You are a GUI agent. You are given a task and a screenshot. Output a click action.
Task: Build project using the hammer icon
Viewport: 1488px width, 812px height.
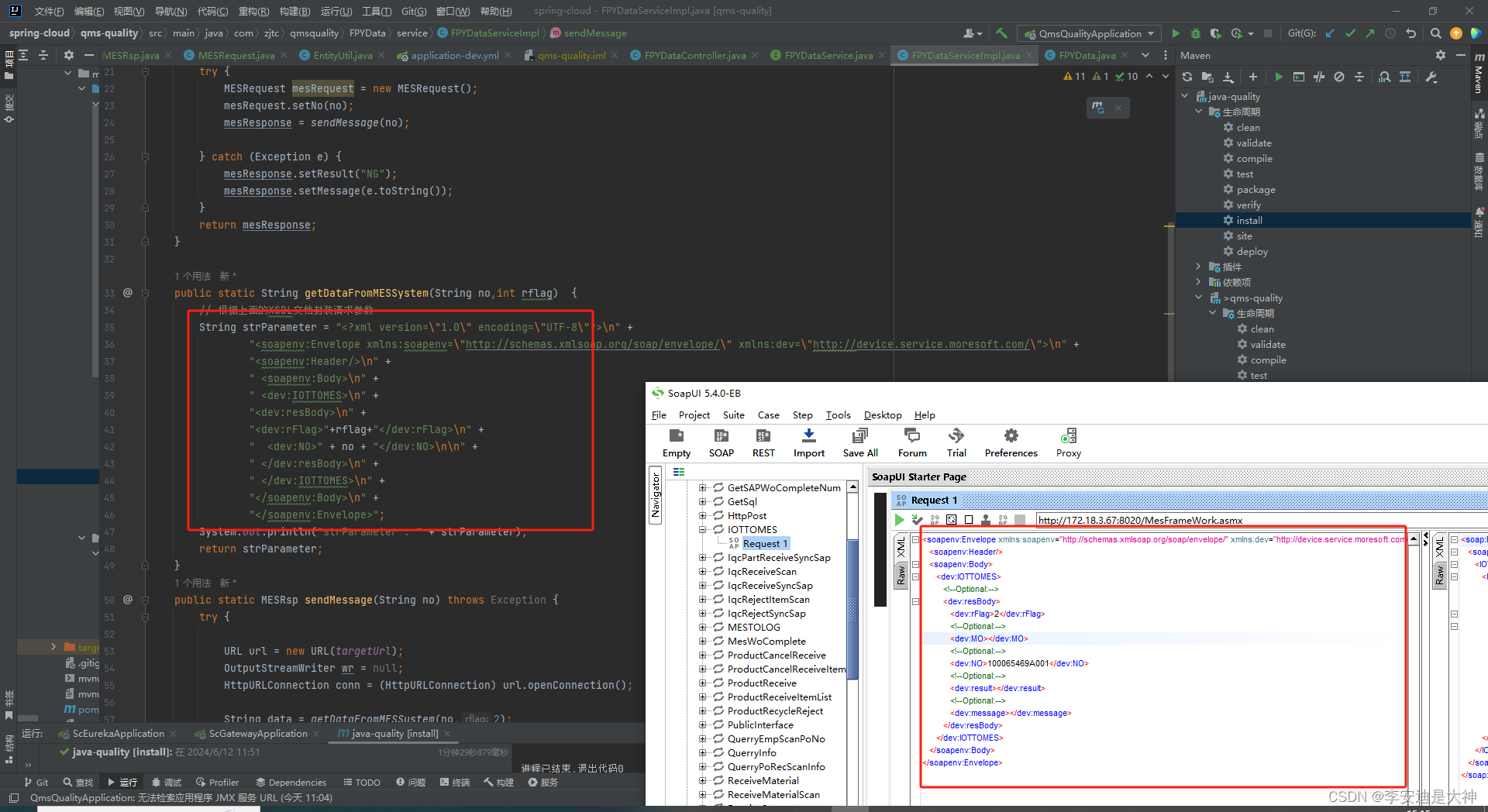pos(1001,33)
